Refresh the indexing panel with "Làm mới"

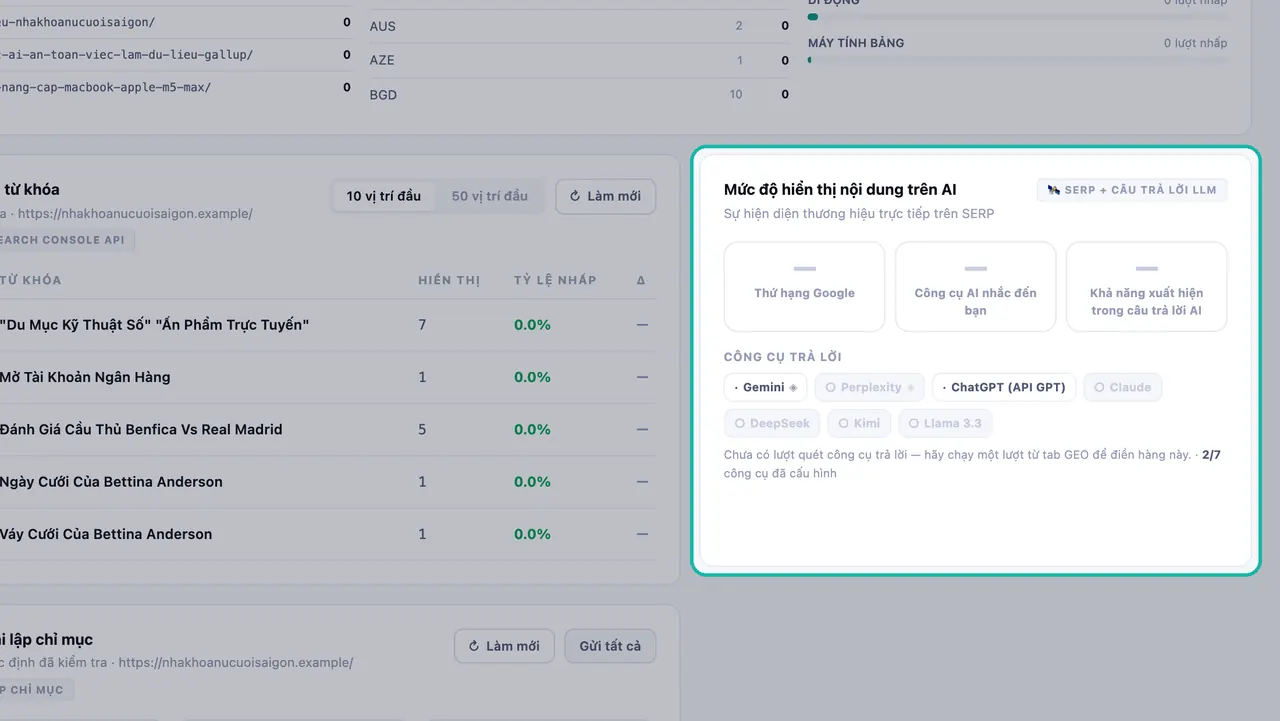click(504, 646)
